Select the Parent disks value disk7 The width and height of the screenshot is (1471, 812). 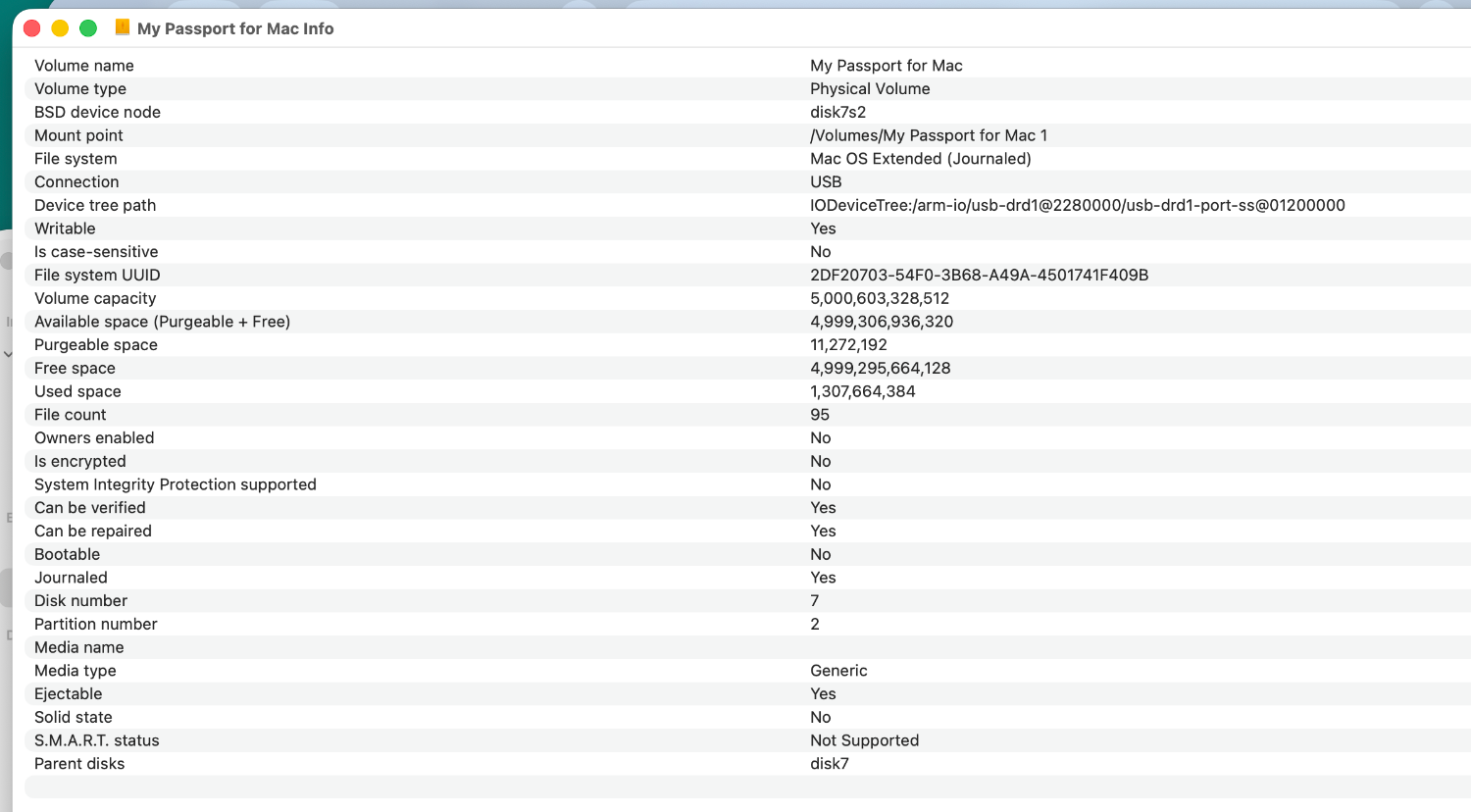point(829,764)
